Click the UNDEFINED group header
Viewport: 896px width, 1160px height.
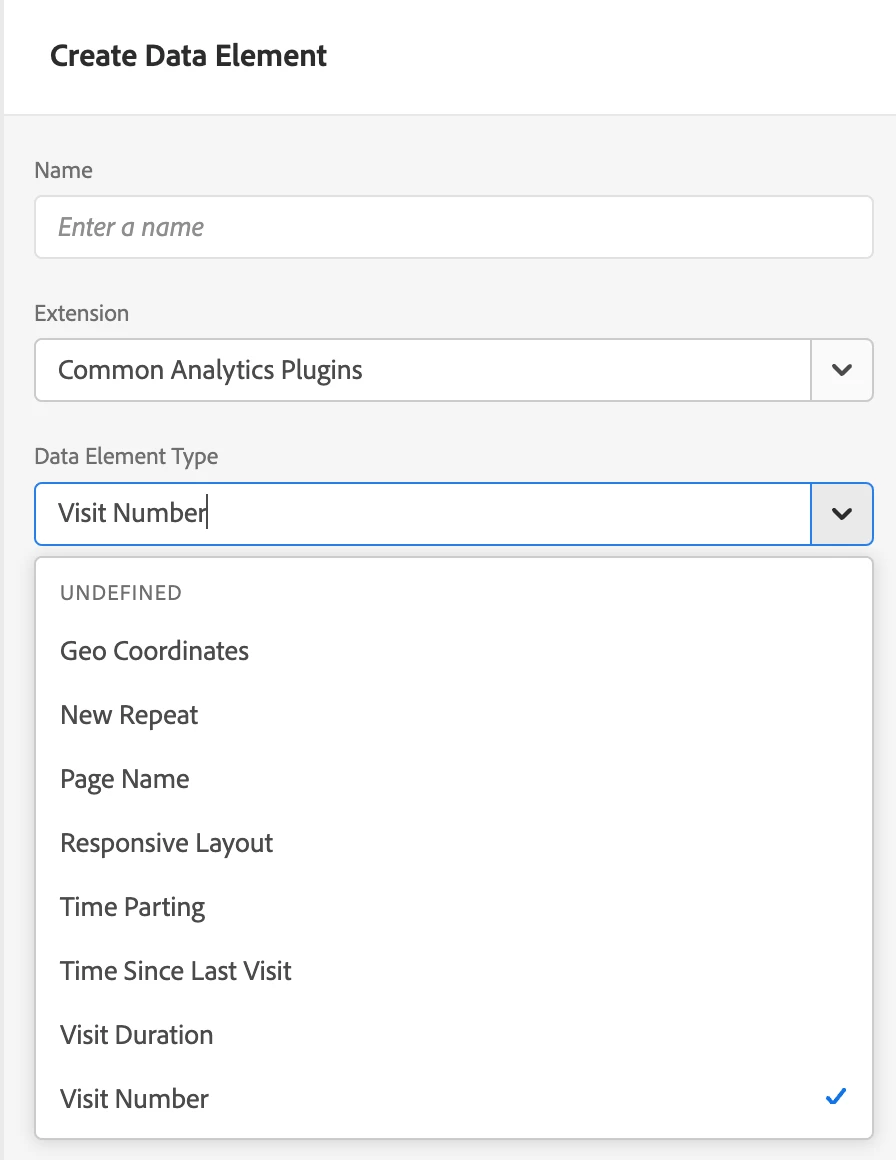[121, 593]
